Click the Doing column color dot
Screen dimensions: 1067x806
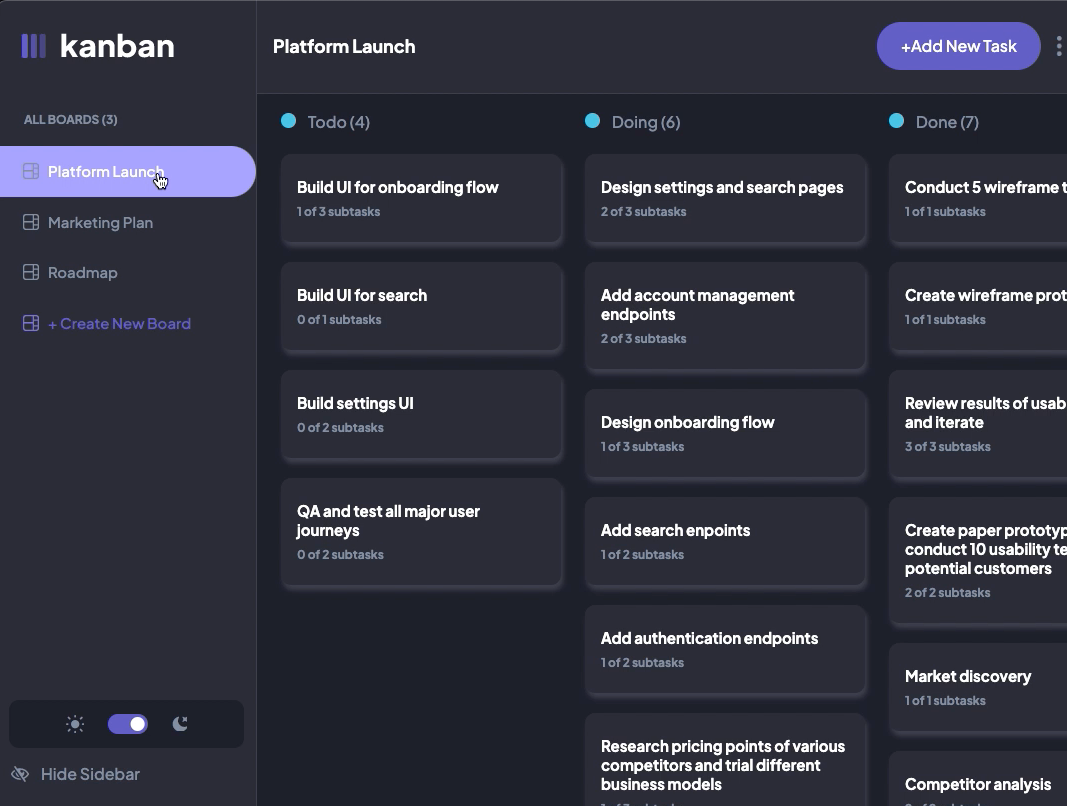tap(593, 121)
